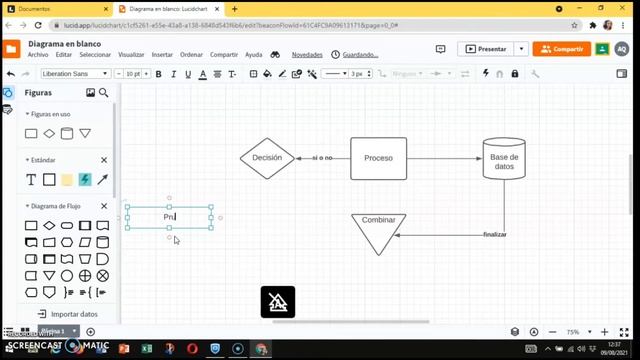Viewport: 640px width, 360px height.
Task: Click the orange Compartir button
Action: click(562, 49)
